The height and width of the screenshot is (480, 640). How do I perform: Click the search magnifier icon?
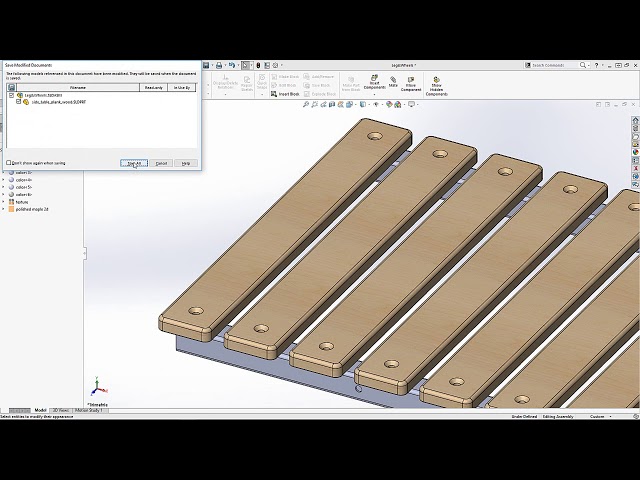583,65
